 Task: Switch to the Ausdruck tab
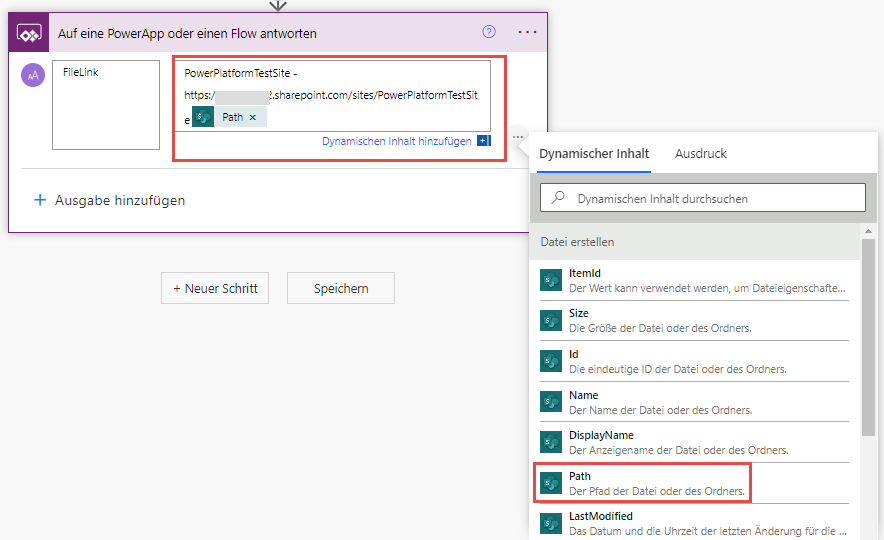pyautogui.click(x=701, y=154)
